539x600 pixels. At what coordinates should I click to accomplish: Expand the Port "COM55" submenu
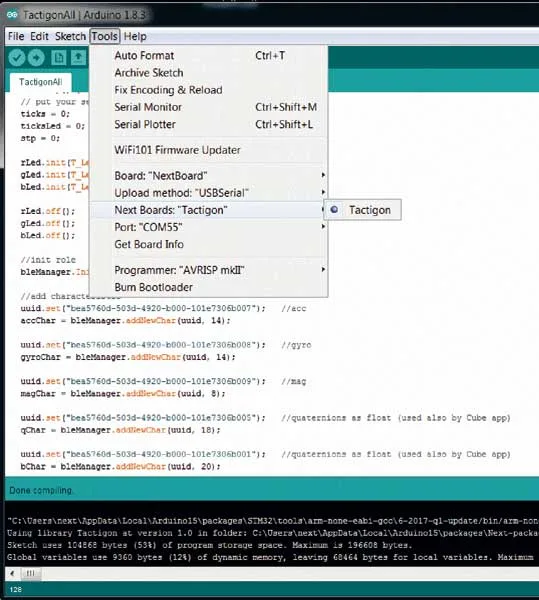click(x=209, y=227)
